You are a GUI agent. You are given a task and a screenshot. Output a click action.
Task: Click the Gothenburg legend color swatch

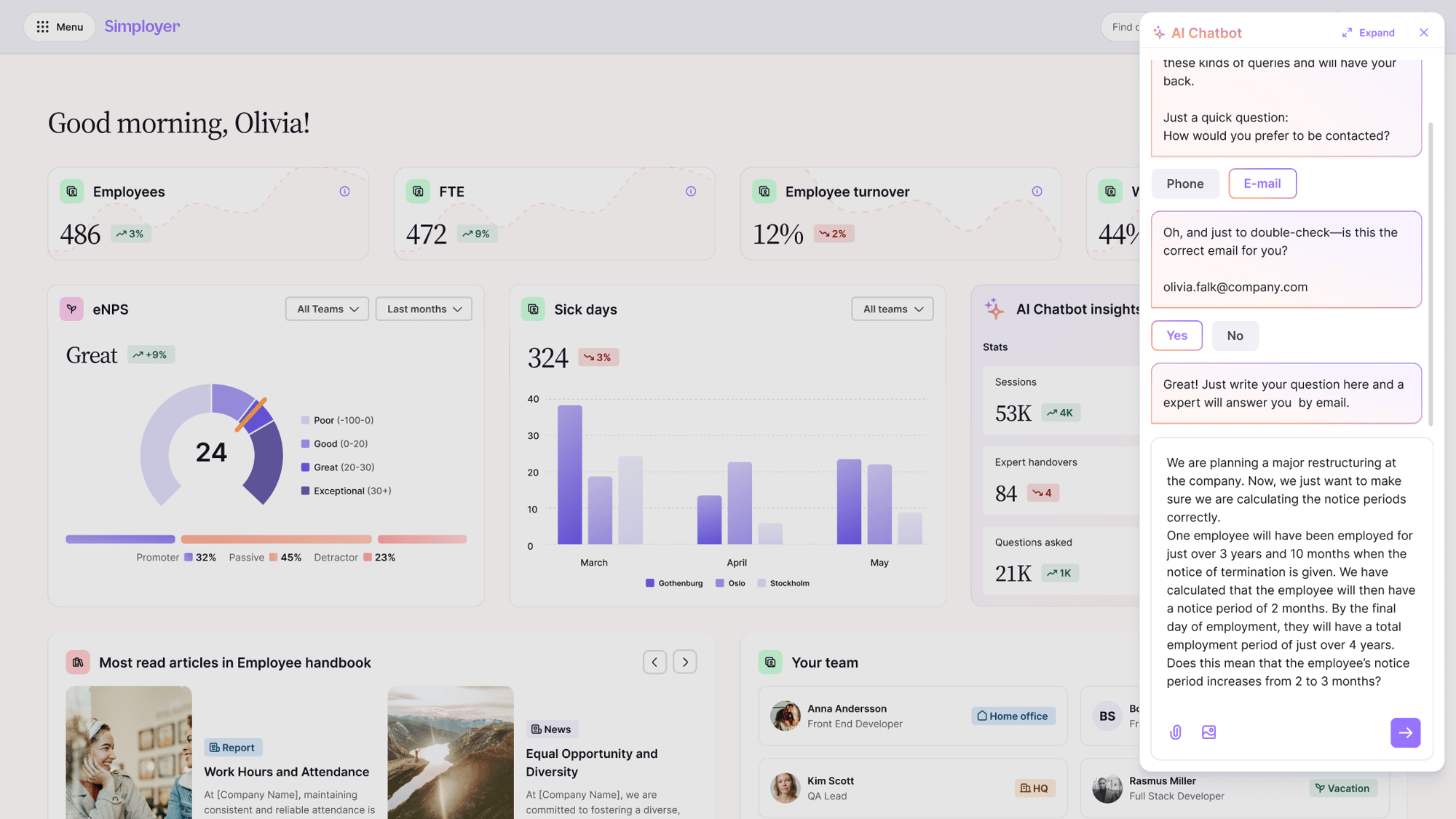click(x=649, y=583)
